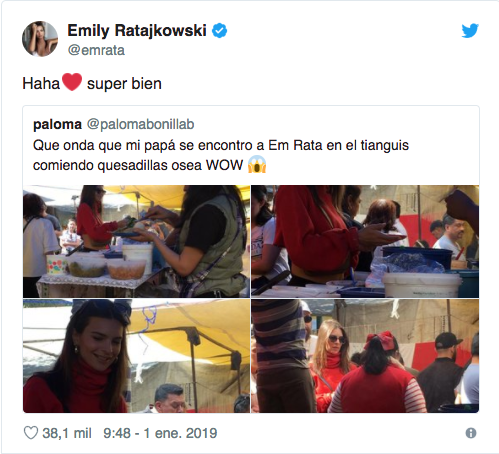Screen dimensions: 499x454
Task: Open bottom-right photo with sunglasses woman
Action: click(x=365, y=356)
